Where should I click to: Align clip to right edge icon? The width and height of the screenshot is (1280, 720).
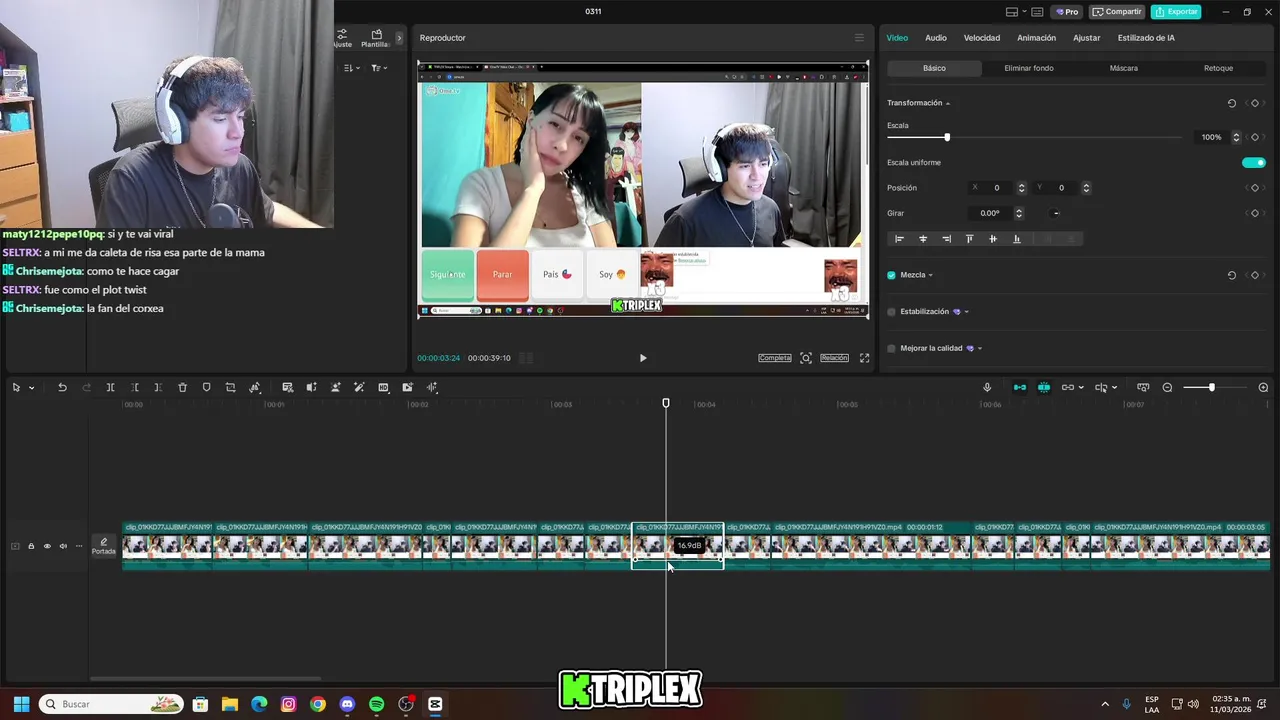[x=946, y=239]
